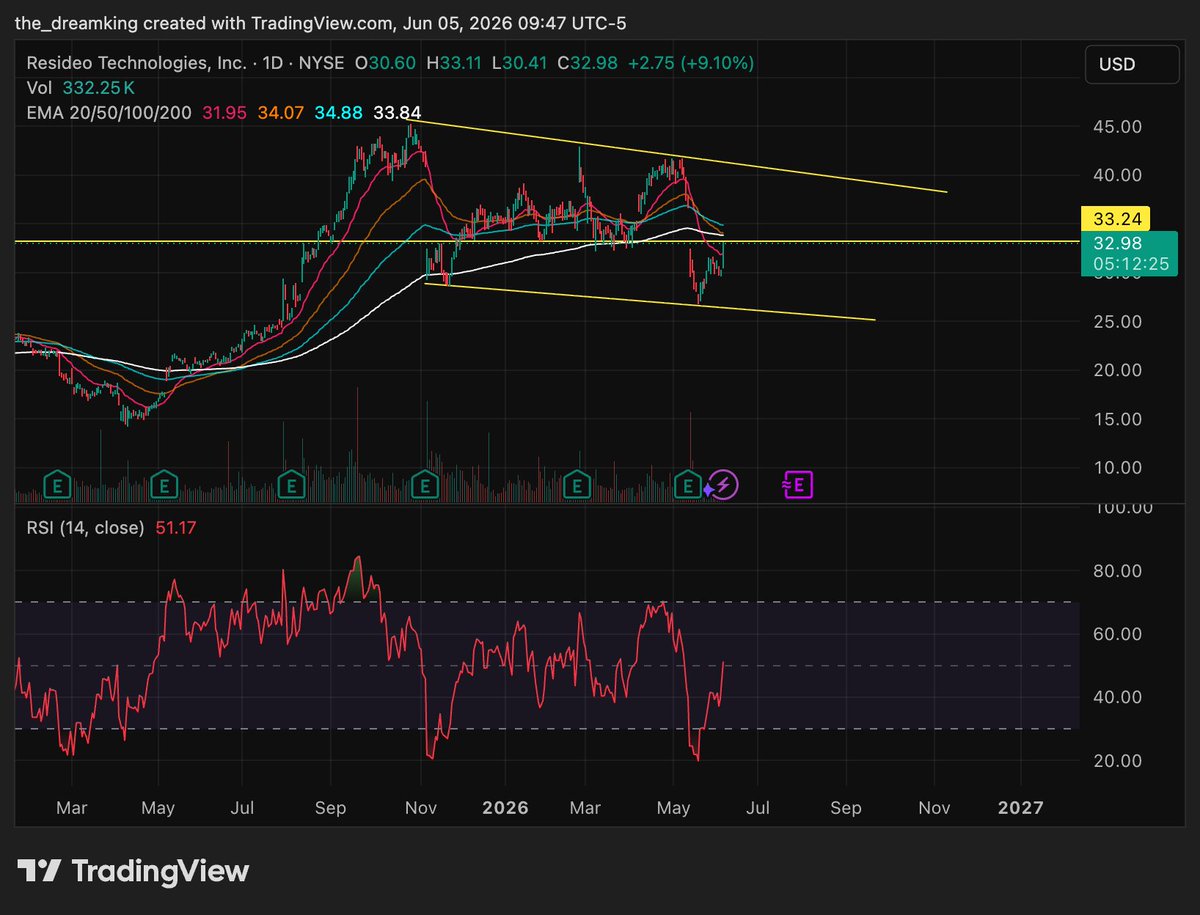Click the RSI (14, close) indicator legend
1200x915 pixels.
[84, 527]
